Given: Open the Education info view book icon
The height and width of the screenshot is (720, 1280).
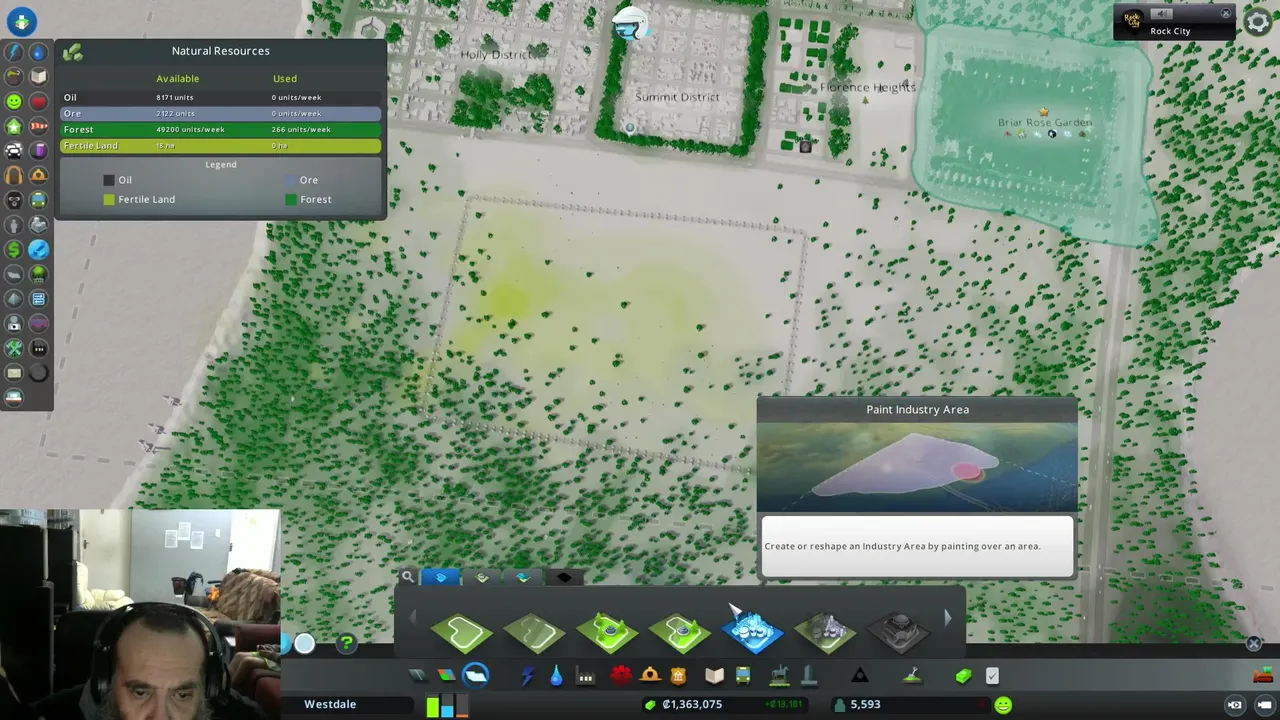Looking at the screenshot, I should click(x=38, y=77).
